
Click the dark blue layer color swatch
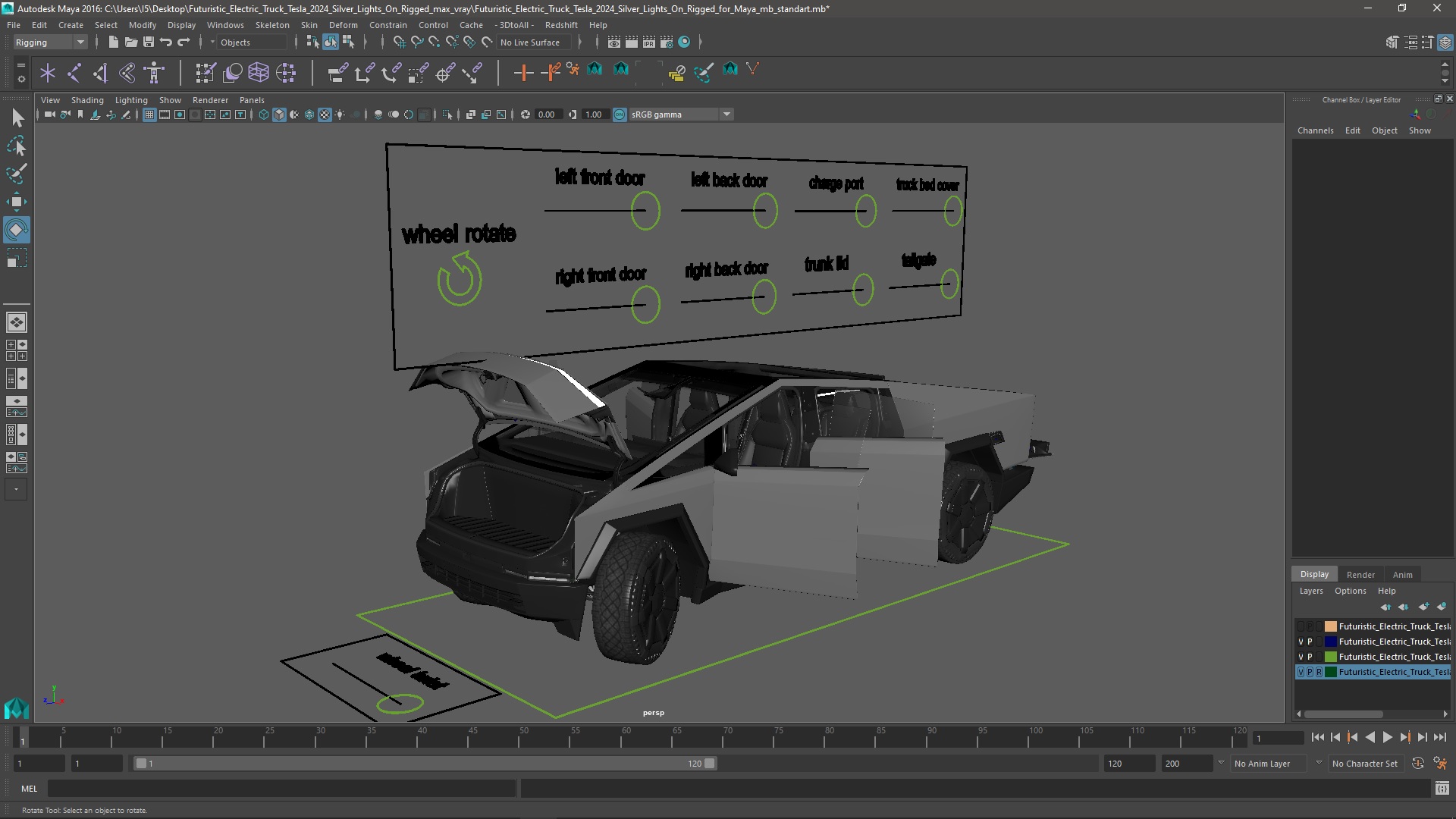1331,642
